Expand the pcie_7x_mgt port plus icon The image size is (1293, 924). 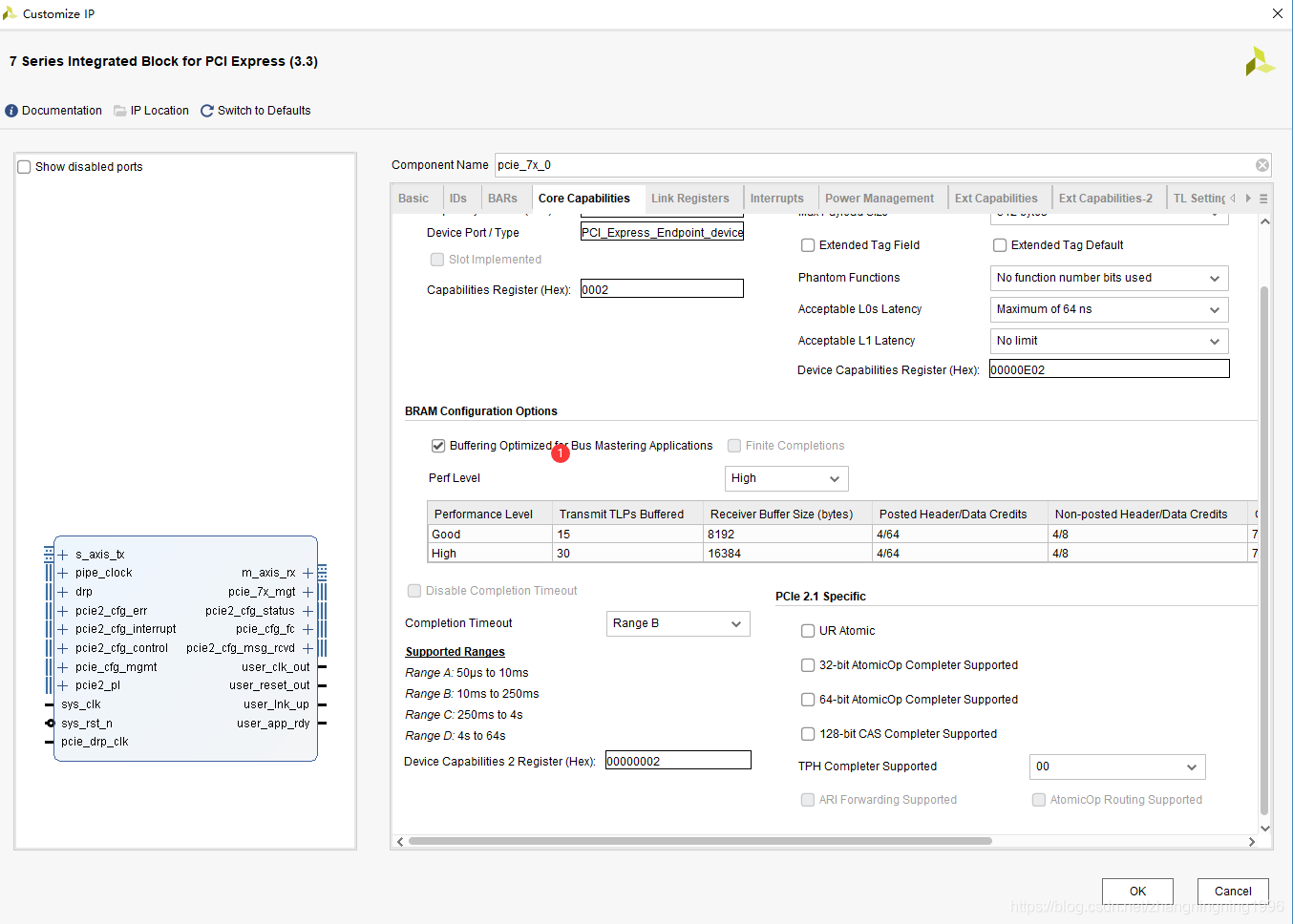[307, 592]
